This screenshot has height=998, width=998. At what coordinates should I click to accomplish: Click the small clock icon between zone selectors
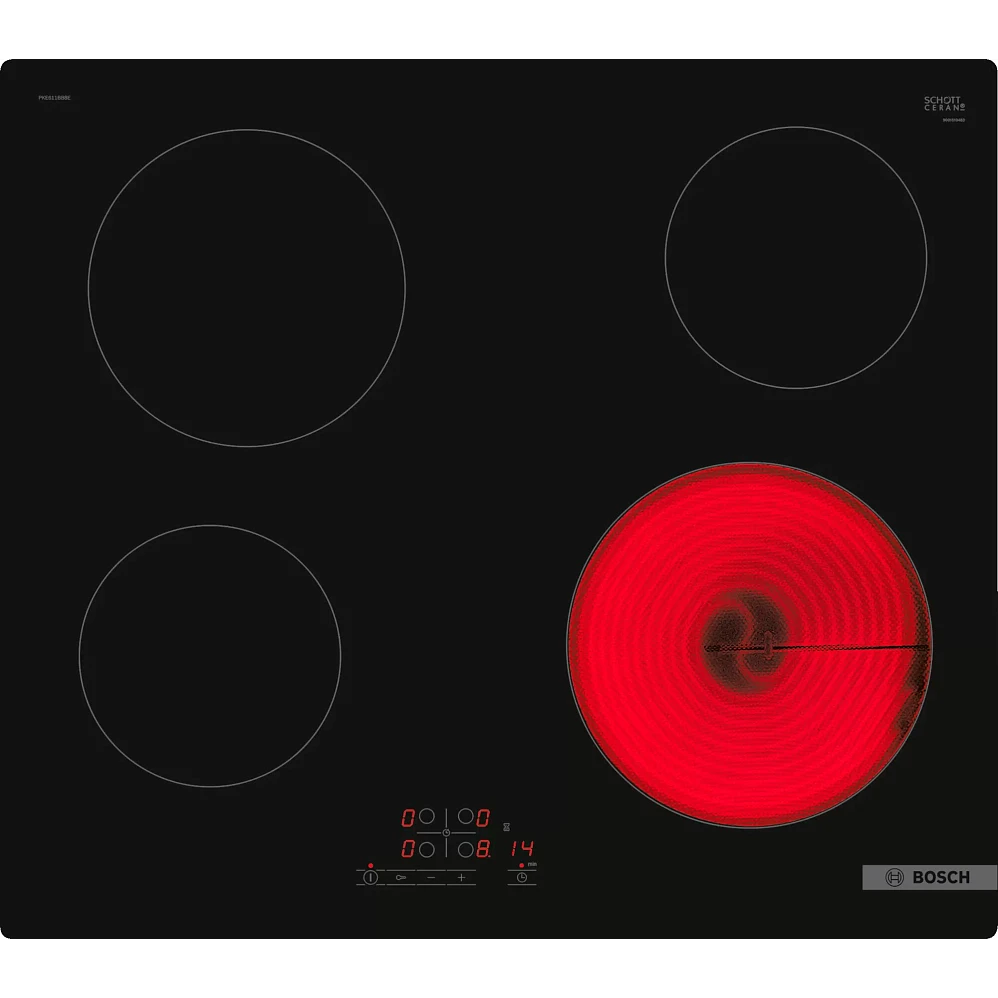point(446,833)
